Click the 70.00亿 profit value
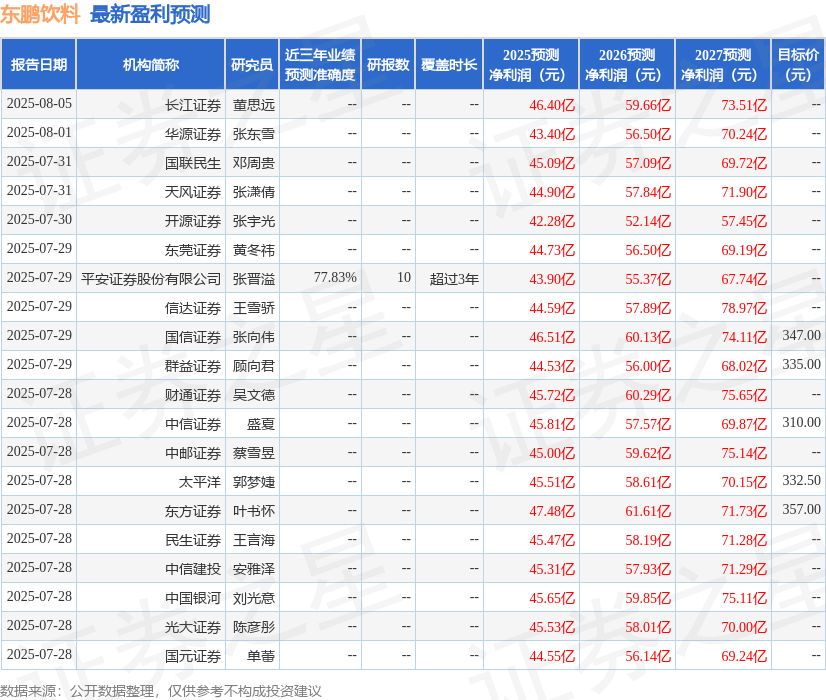826x700 pixels. [x=744, y=626]
